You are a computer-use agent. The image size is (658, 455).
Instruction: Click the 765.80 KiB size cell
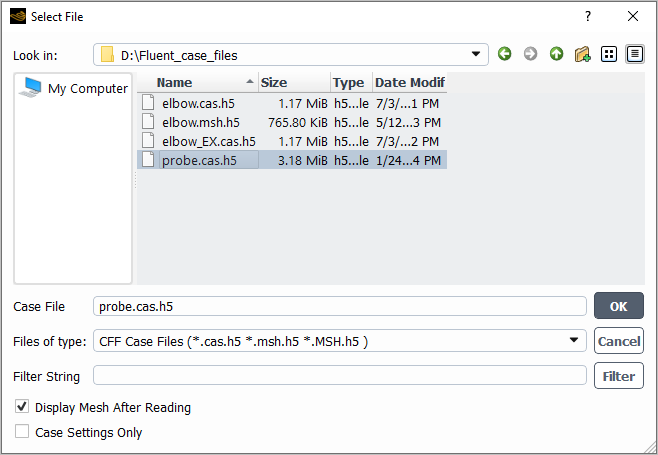[x=298, y=123]
